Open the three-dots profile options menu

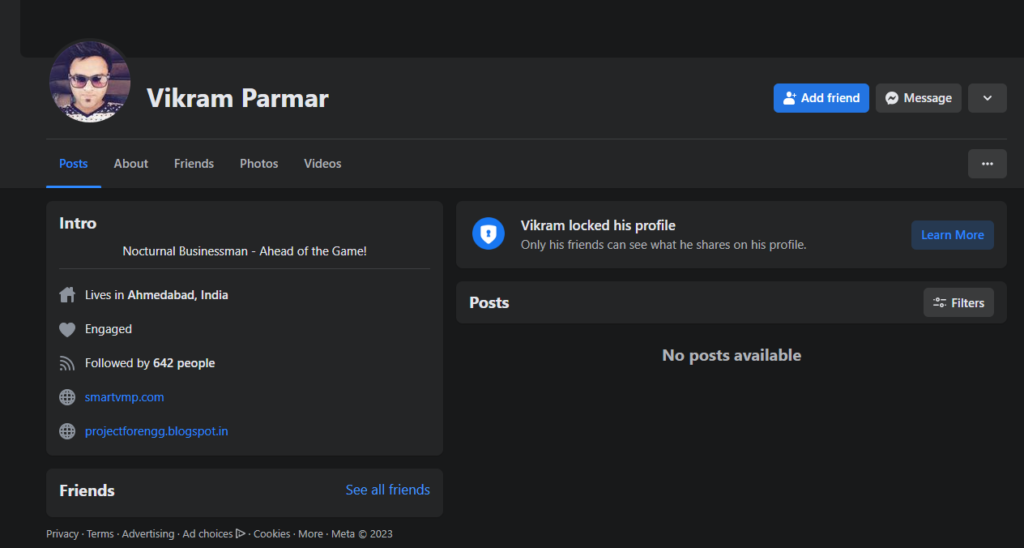click(987, 164)
